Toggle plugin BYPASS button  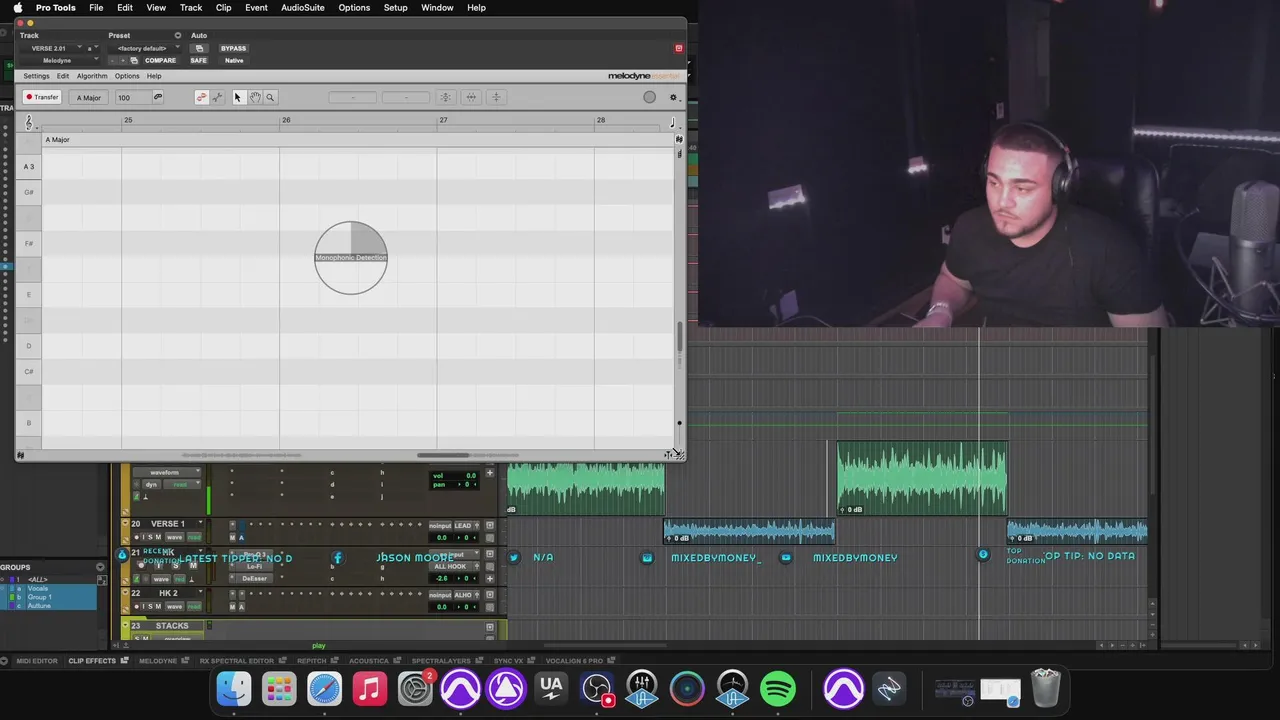[233, 48]
